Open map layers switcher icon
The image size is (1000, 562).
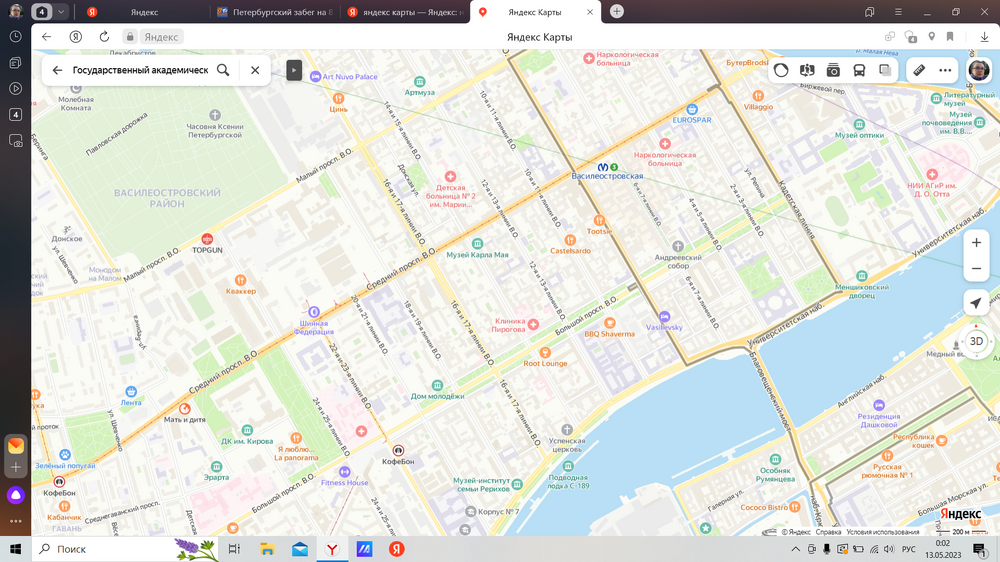point(885,70)
